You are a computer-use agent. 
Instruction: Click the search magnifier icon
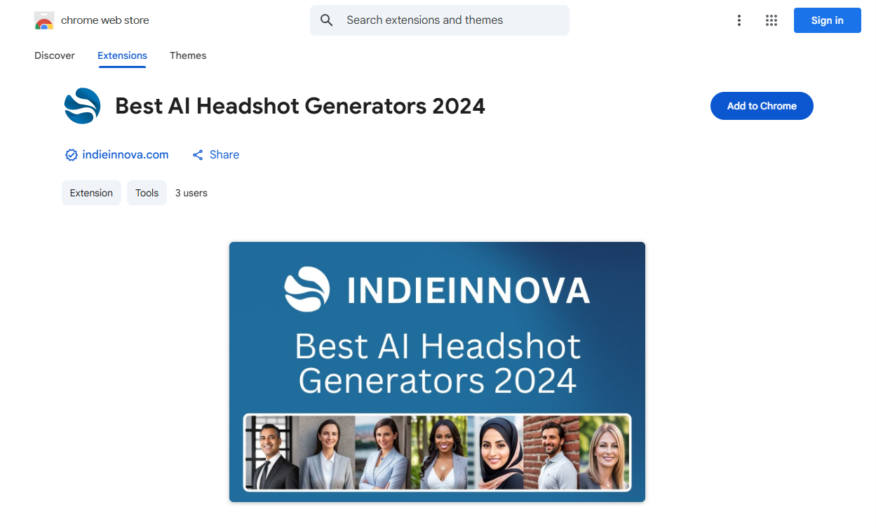click(x=326, y=21)
